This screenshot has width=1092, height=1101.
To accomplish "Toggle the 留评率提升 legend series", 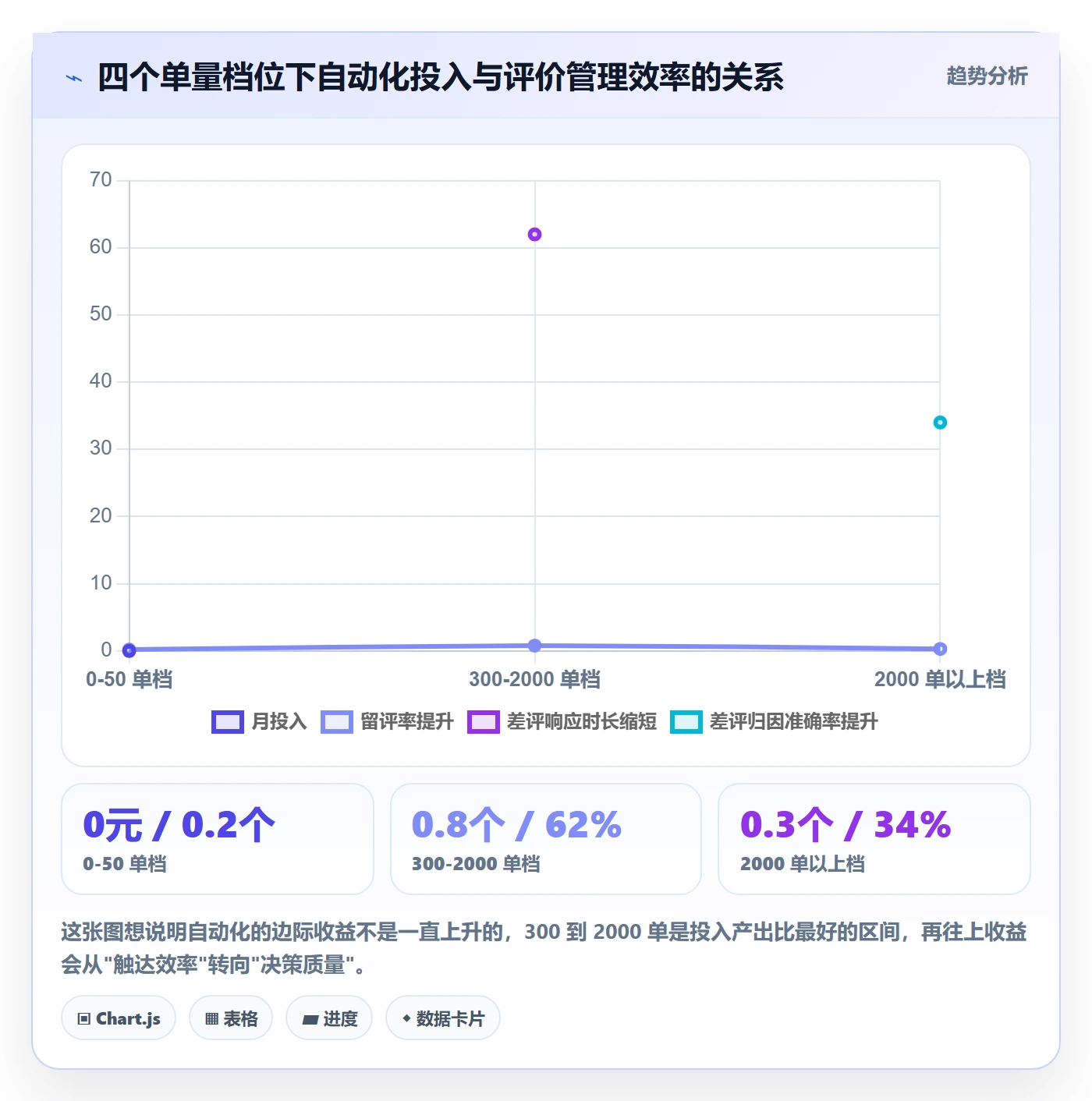I will tap(387, 721).
